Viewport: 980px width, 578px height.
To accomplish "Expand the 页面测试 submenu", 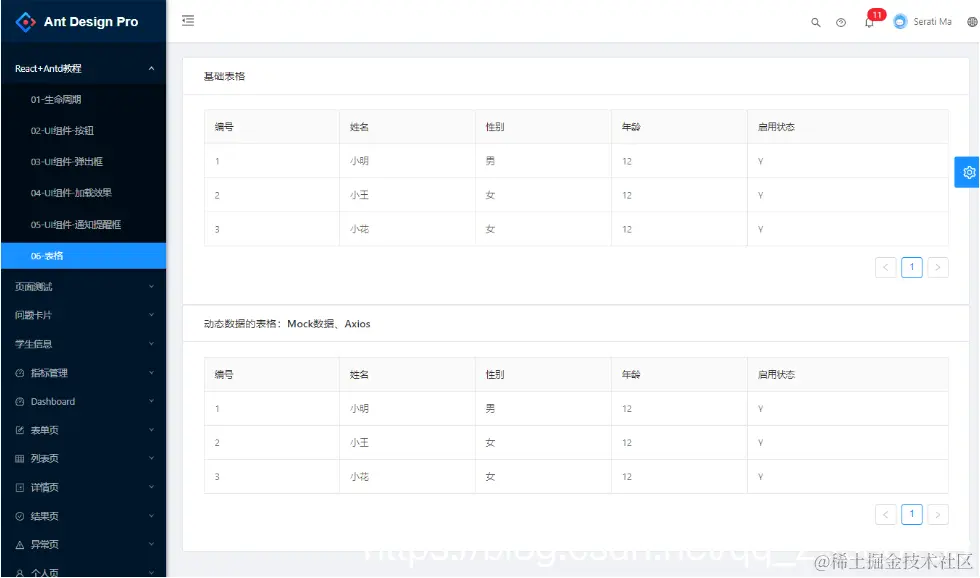I will tap(151, 286).
